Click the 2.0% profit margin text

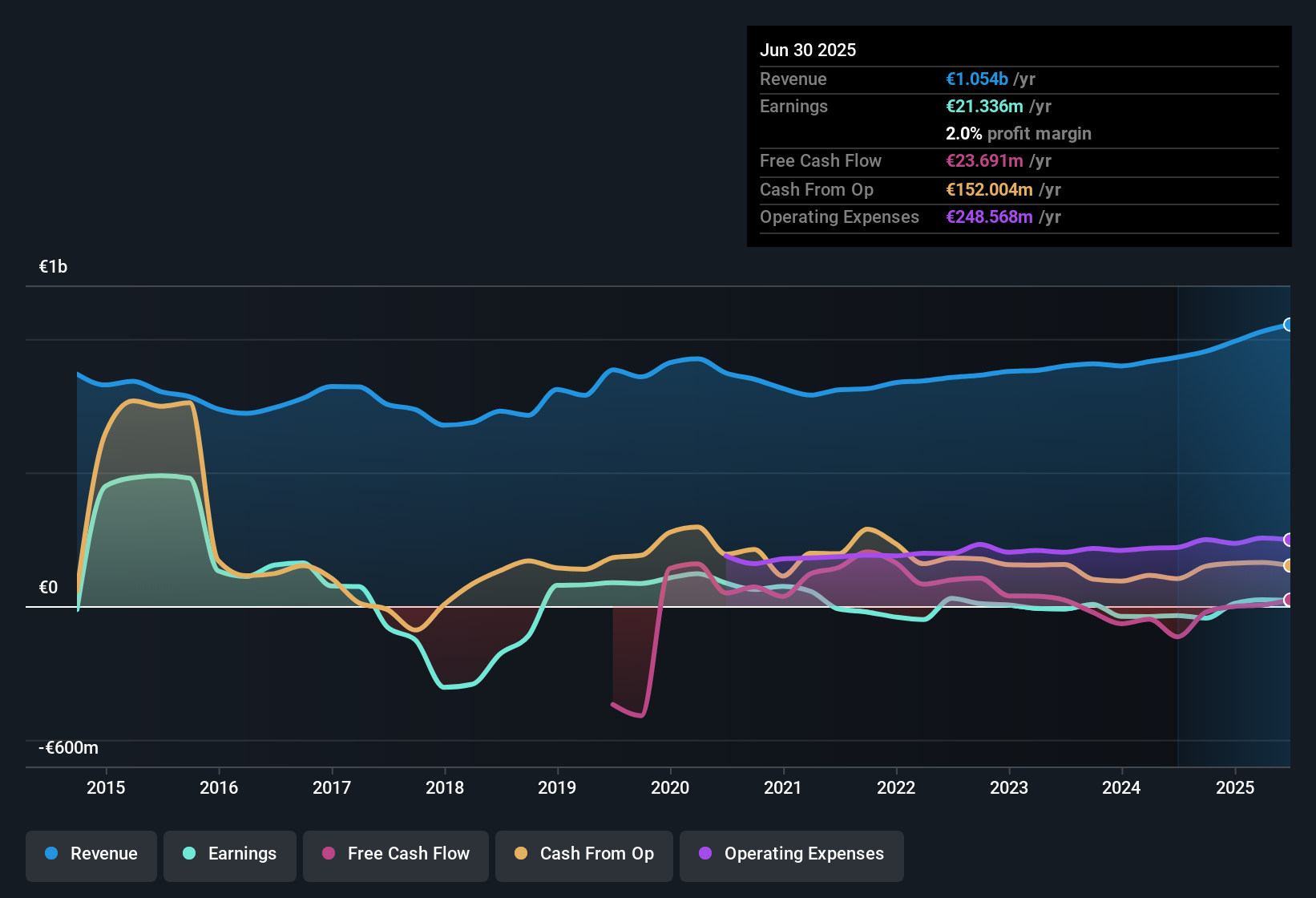tap(1018, 134)
